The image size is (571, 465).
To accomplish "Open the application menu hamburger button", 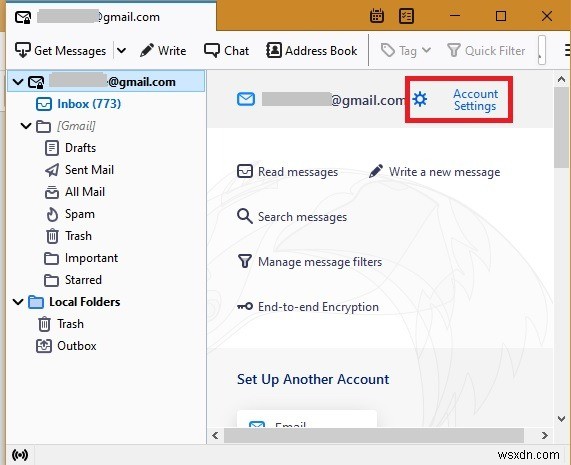I will coord(567,50).
